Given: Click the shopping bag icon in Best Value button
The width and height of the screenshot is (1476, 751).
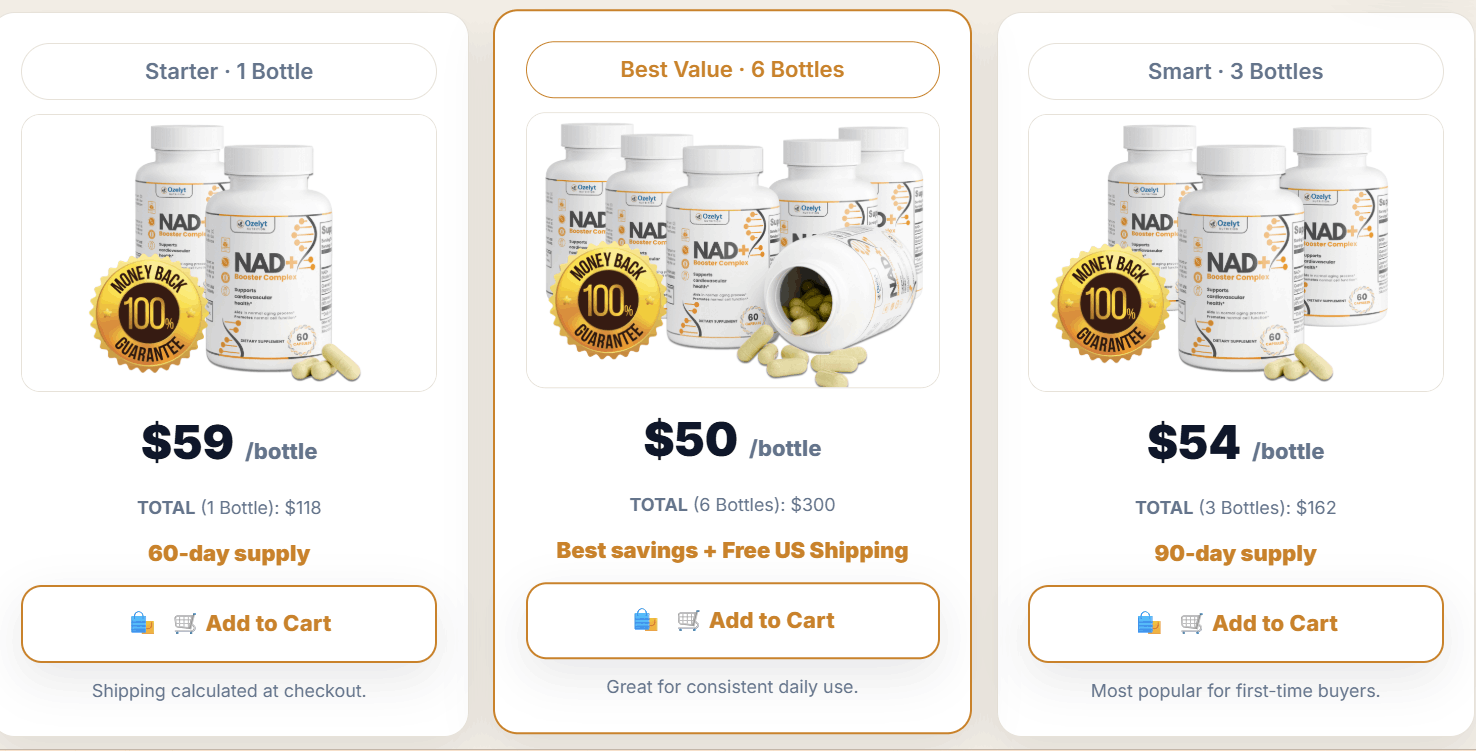Looking at the screenshot, I should [645, 620].
